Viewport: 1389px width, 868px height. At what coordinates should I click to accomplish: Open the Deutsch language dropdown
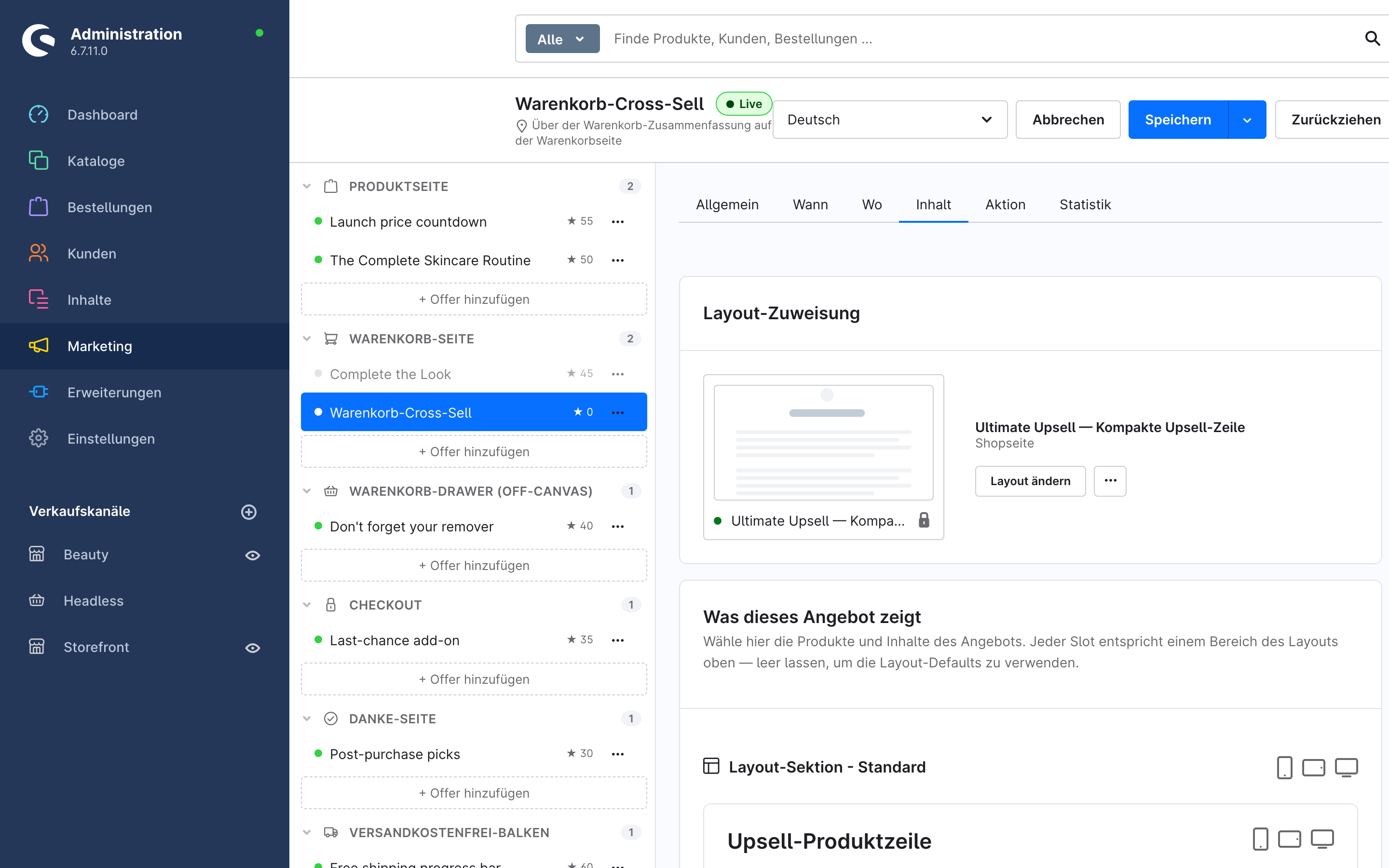890,120
